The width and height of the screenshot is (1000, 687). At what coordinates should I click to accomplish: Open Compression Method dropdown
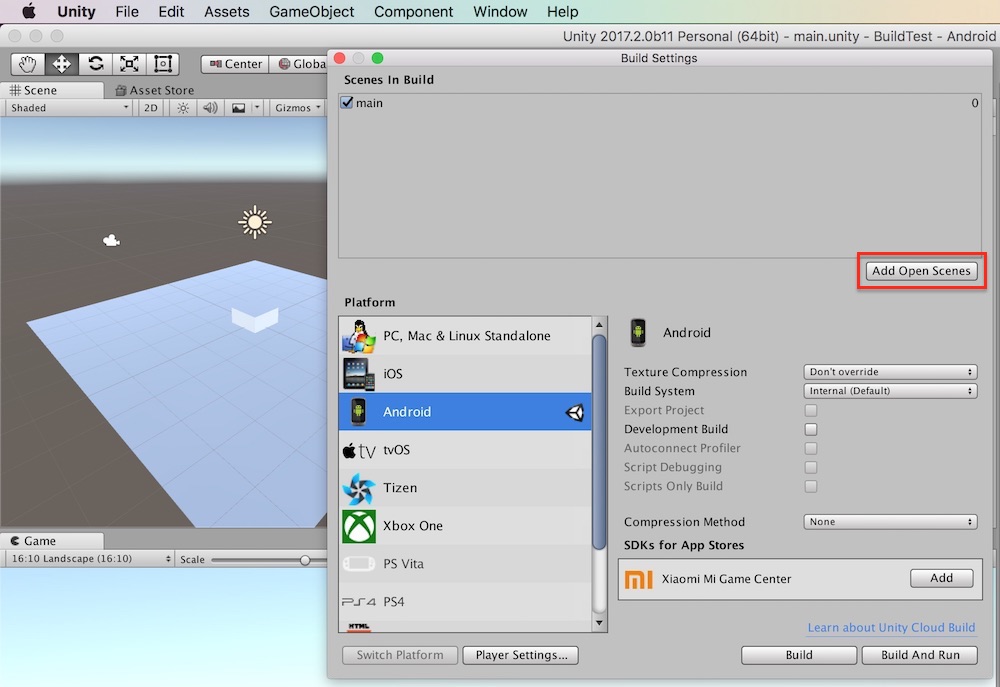(x=890, y=522)
